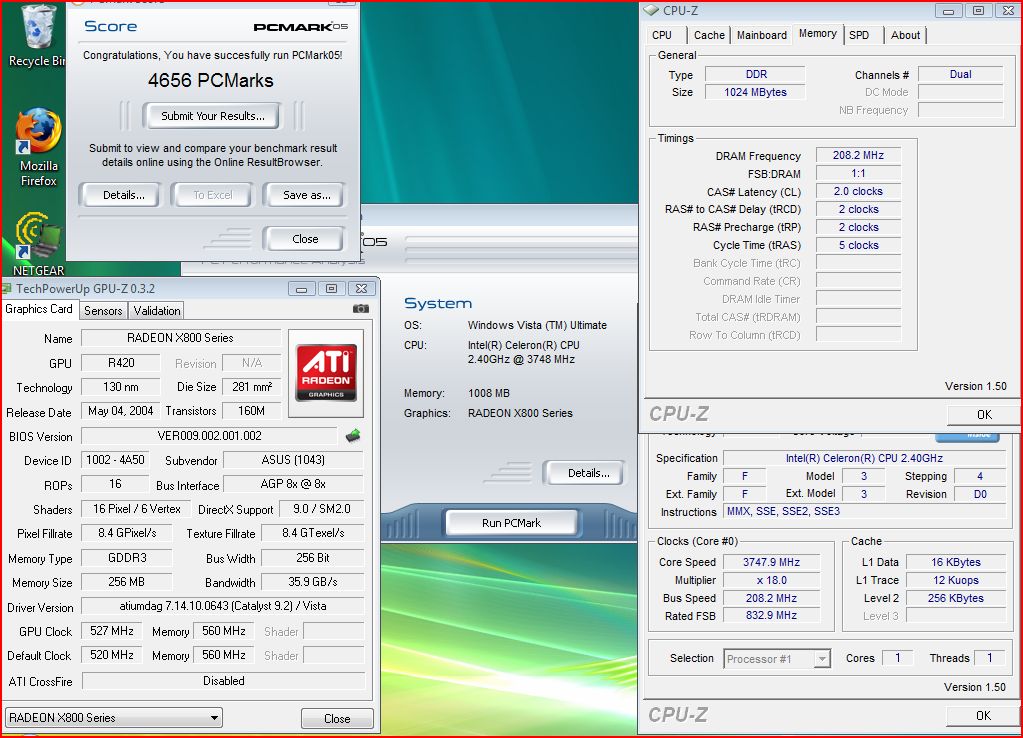Click Save as in PCMark score dialog

304,195
